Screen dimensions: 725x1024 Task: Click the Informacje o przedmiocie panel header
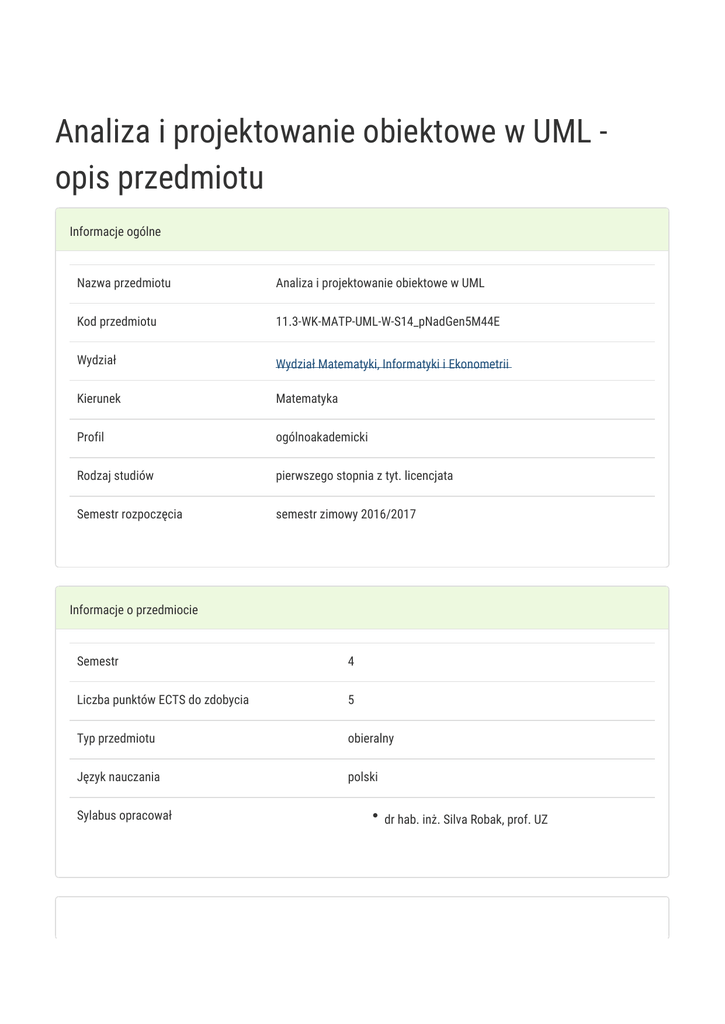133,610
